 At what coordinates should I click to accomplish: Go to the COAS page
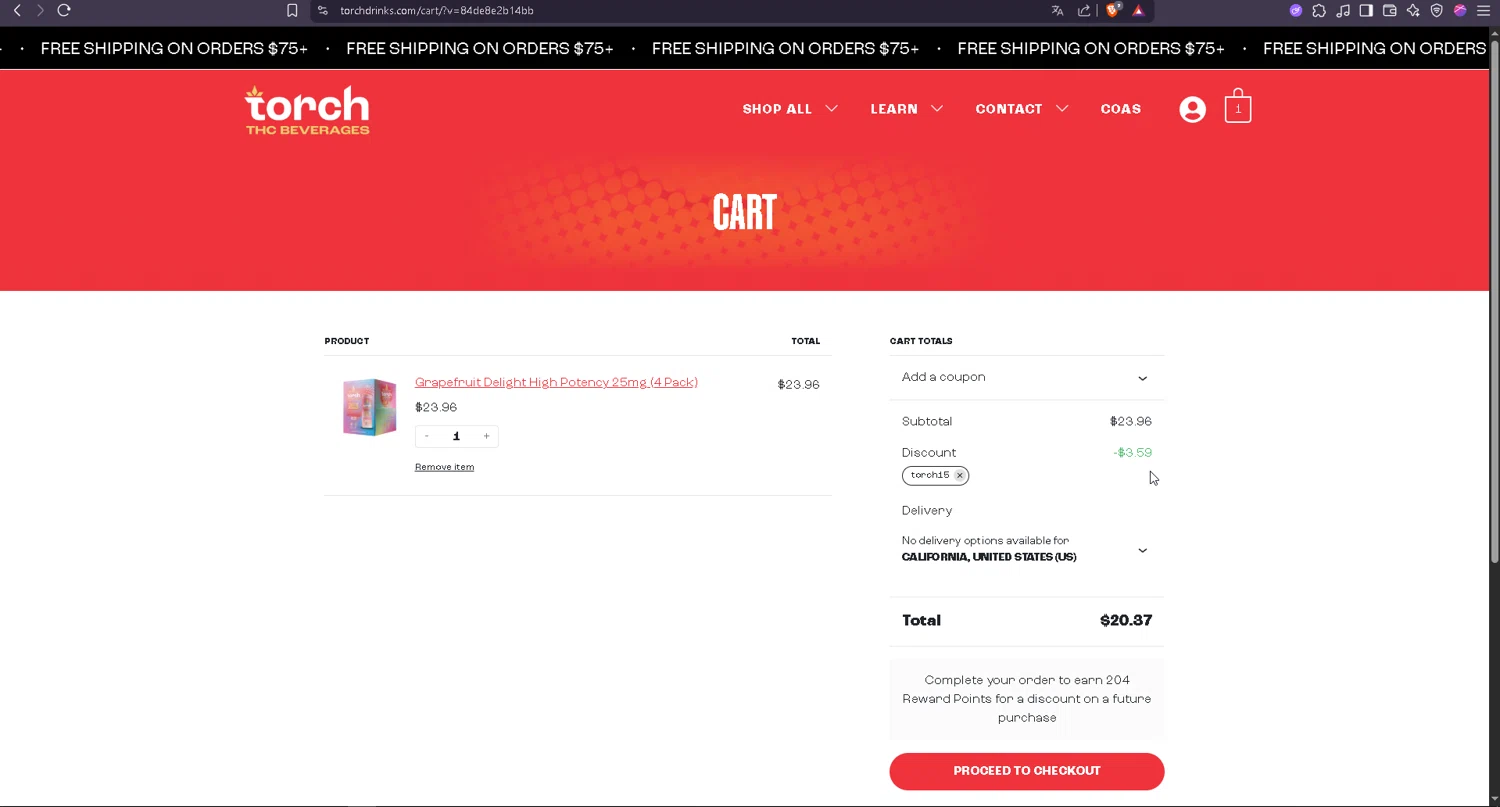tap(1121, 109)
